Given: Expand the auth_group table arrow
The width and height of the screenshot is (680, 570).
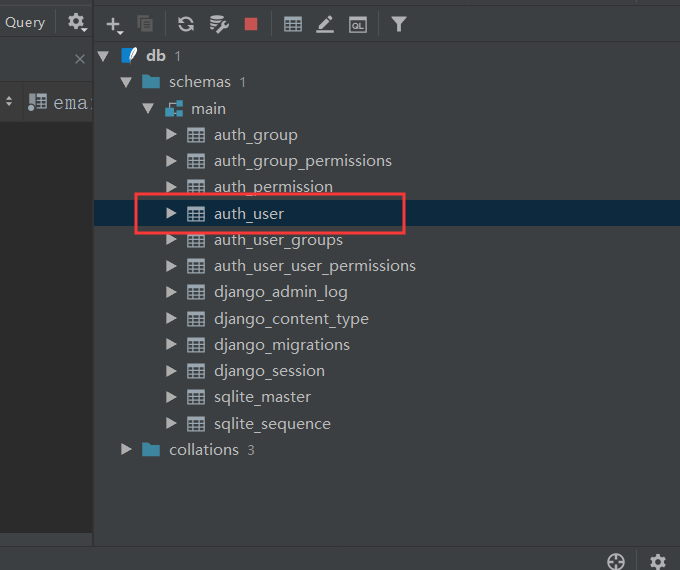Looking at the screenshot, I should click(171, 134).
